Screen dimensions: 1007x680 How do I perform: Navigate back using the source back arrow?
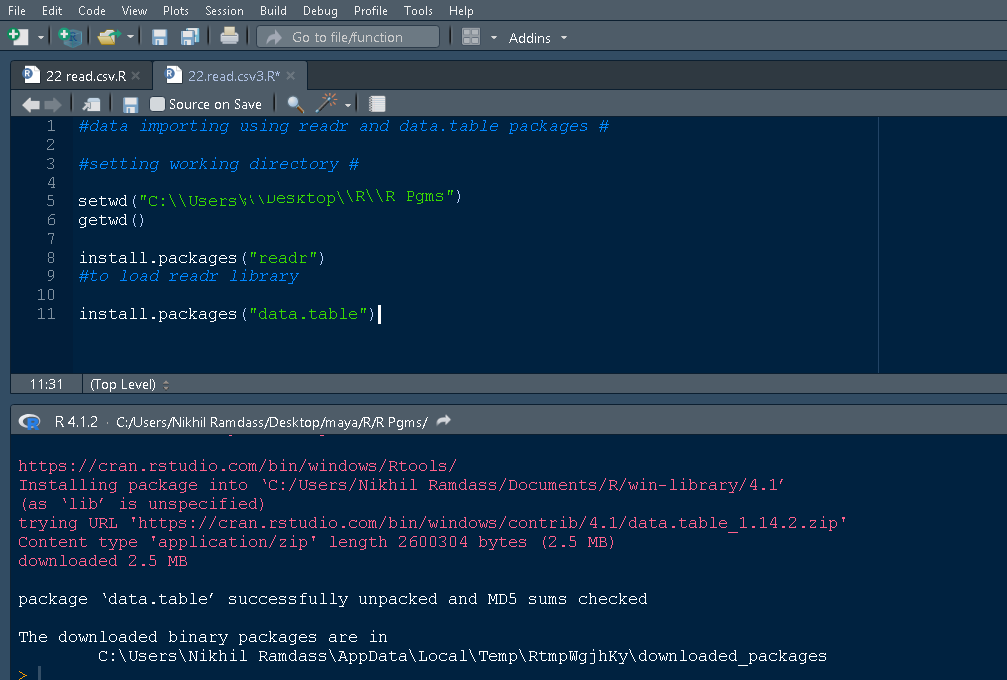pyautogui.click(x=30, y=103)
